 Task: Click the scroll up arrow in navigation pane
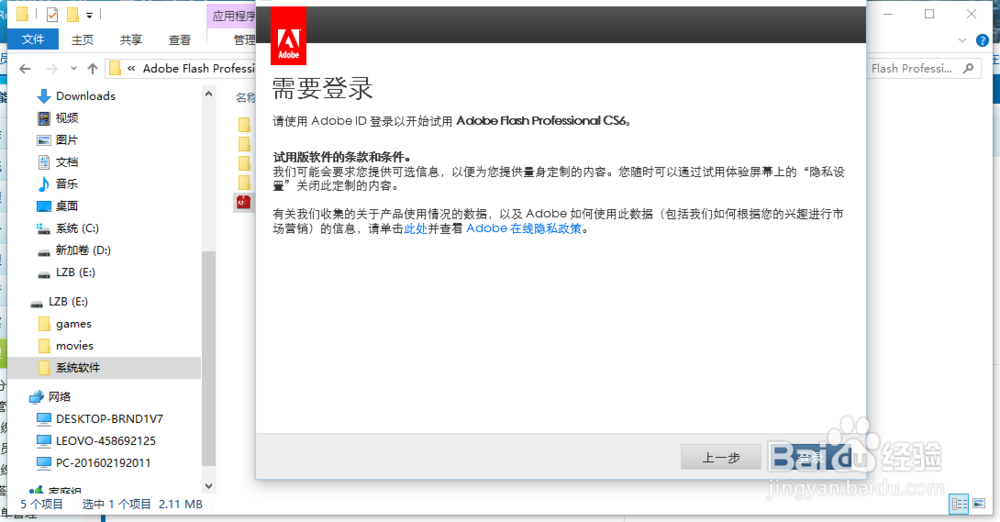coord(209,94)
